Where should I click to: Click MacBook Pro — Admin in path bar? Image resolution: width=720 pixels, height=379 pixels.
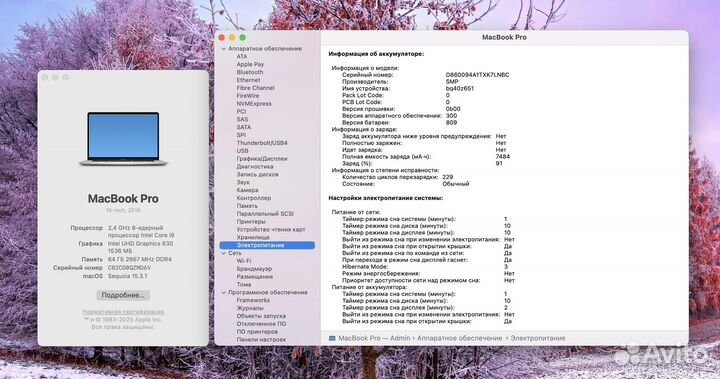(374, 338)
